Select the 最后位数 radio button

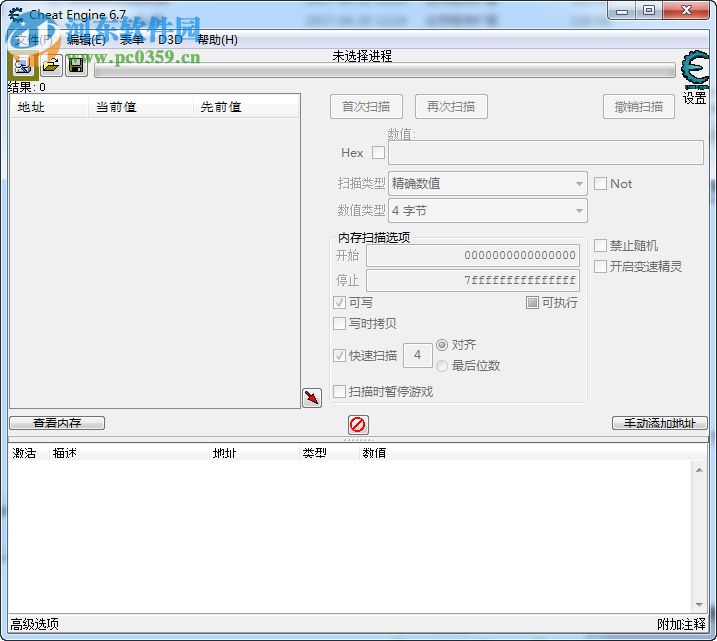[442, 366]
